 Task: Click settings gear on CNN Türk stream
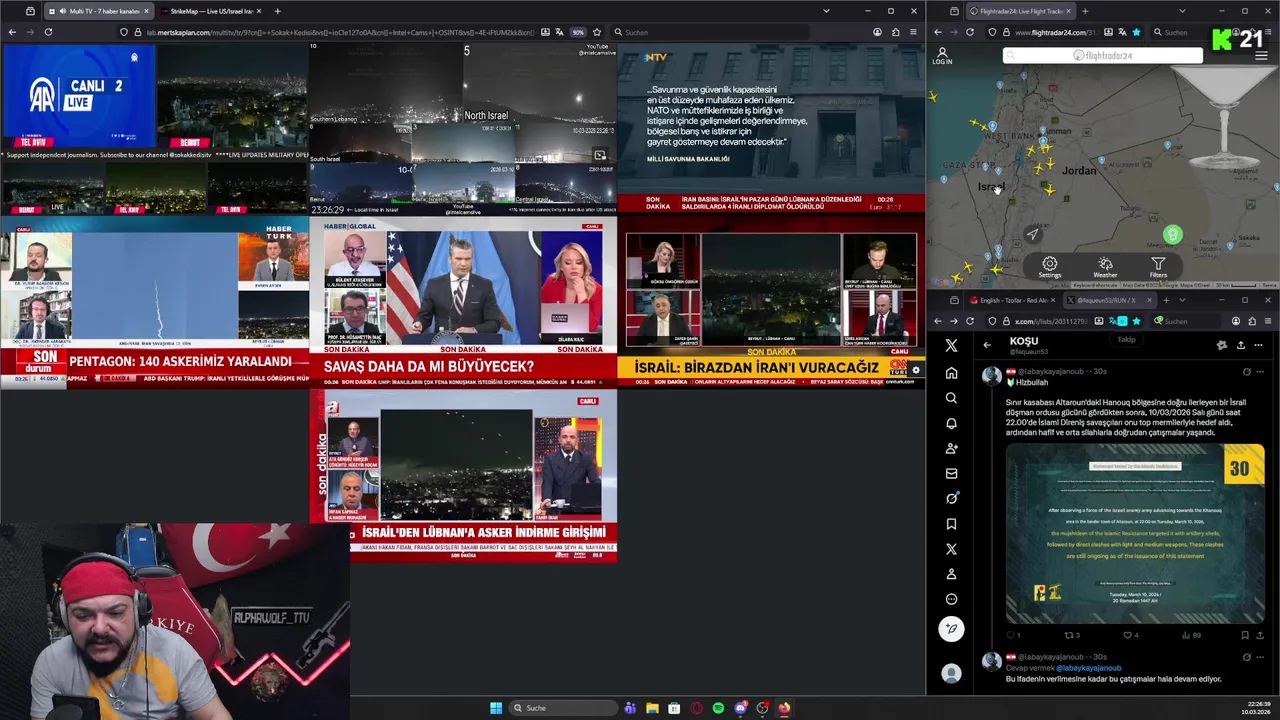coord(915,370)
